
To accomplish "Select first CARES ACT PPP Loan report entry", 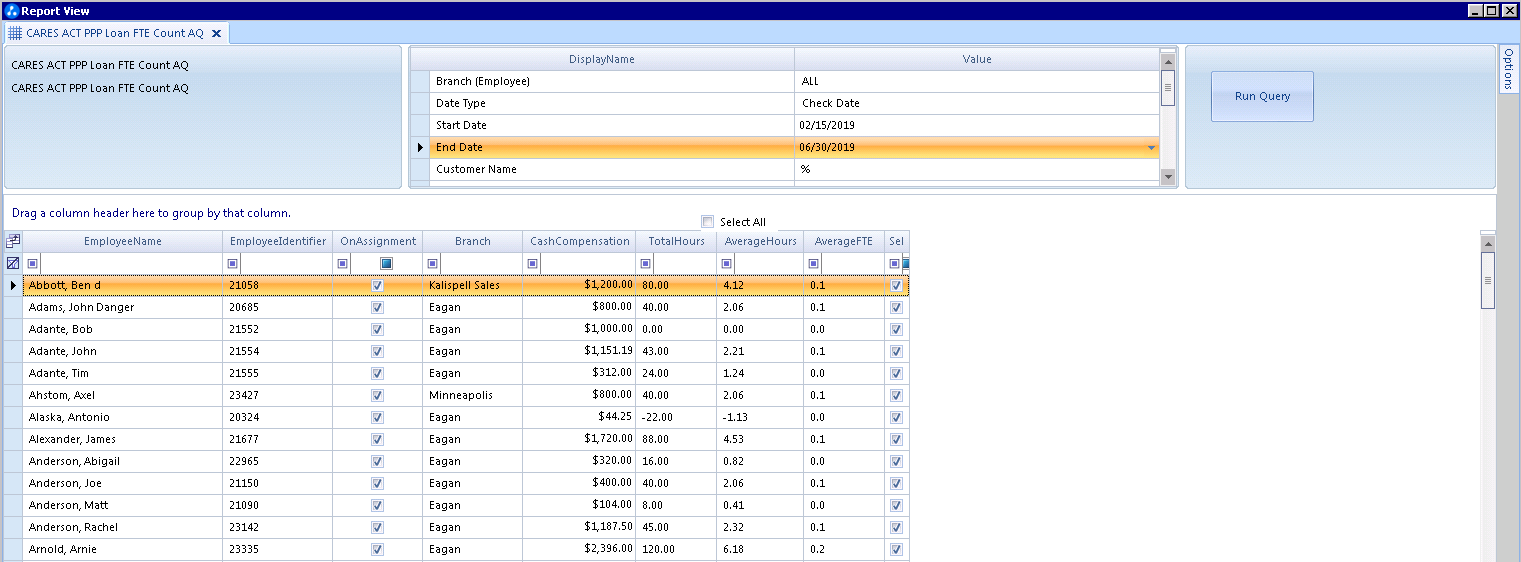I will [x=100, y=66].
